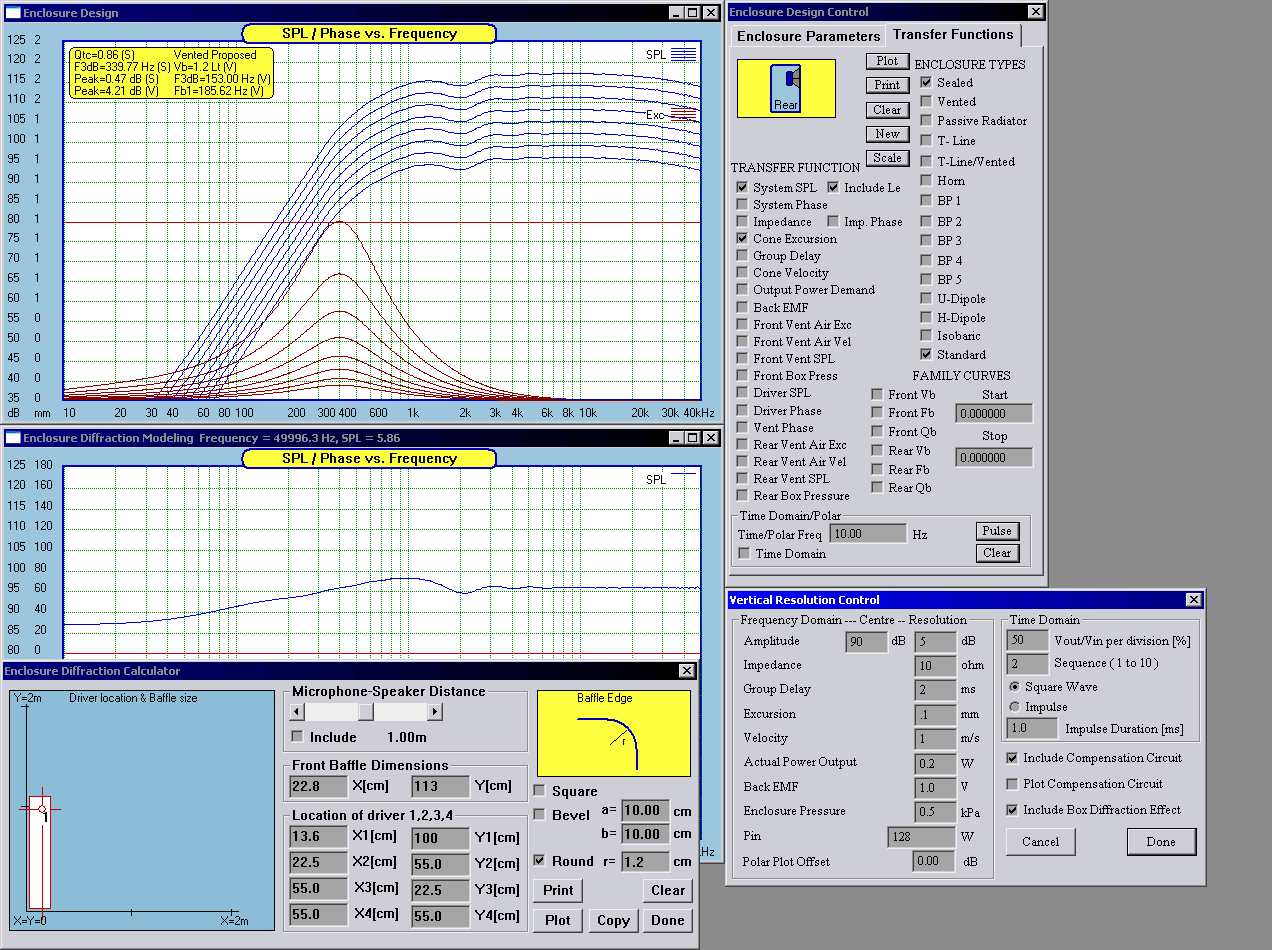Screen dimensions: 1272x950
Task: Switch to Enclosure Parameters tab
Action: click(808, 36)
